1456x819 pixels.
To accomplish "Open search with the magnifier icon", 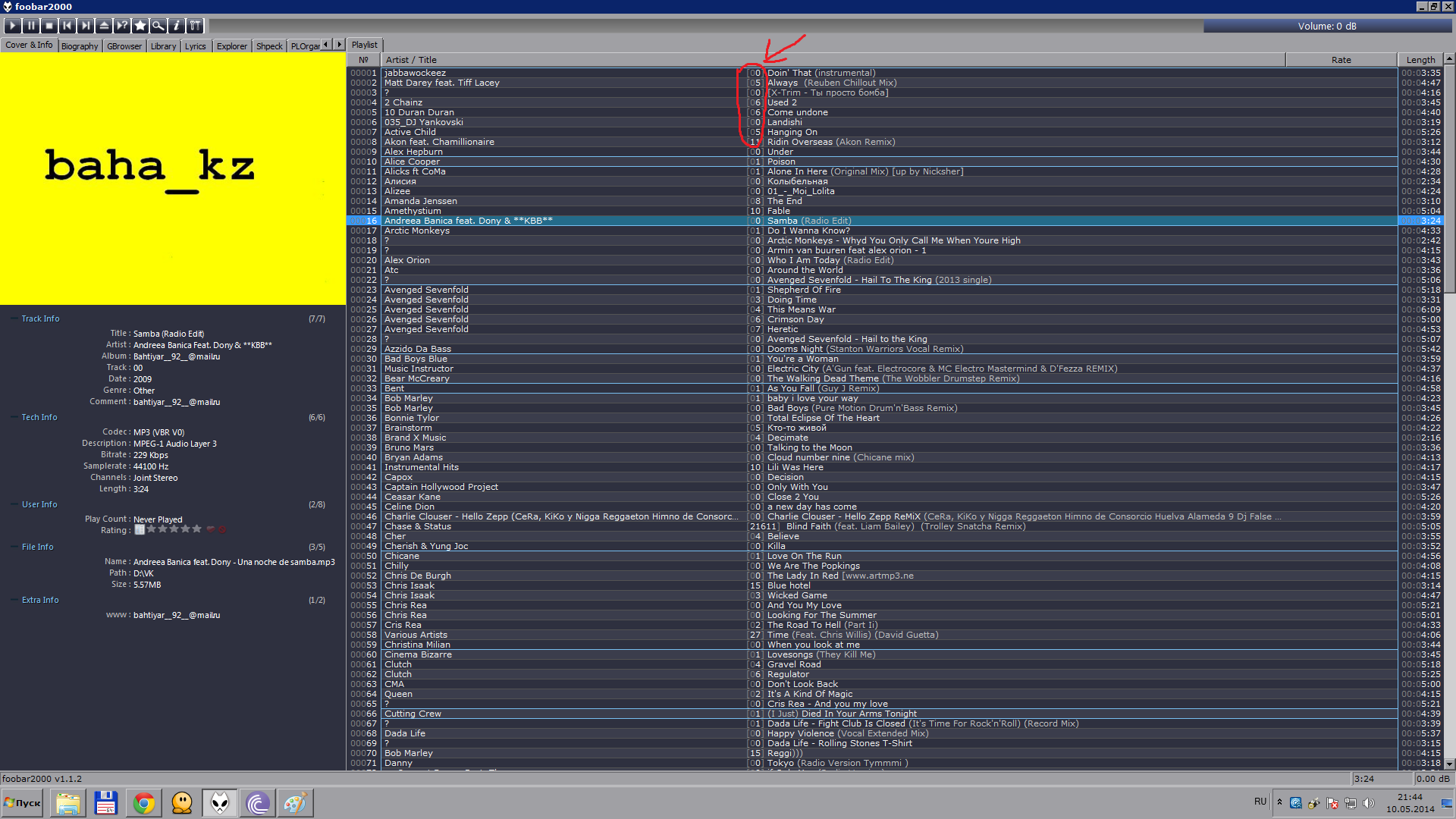I will pos(158,26).
